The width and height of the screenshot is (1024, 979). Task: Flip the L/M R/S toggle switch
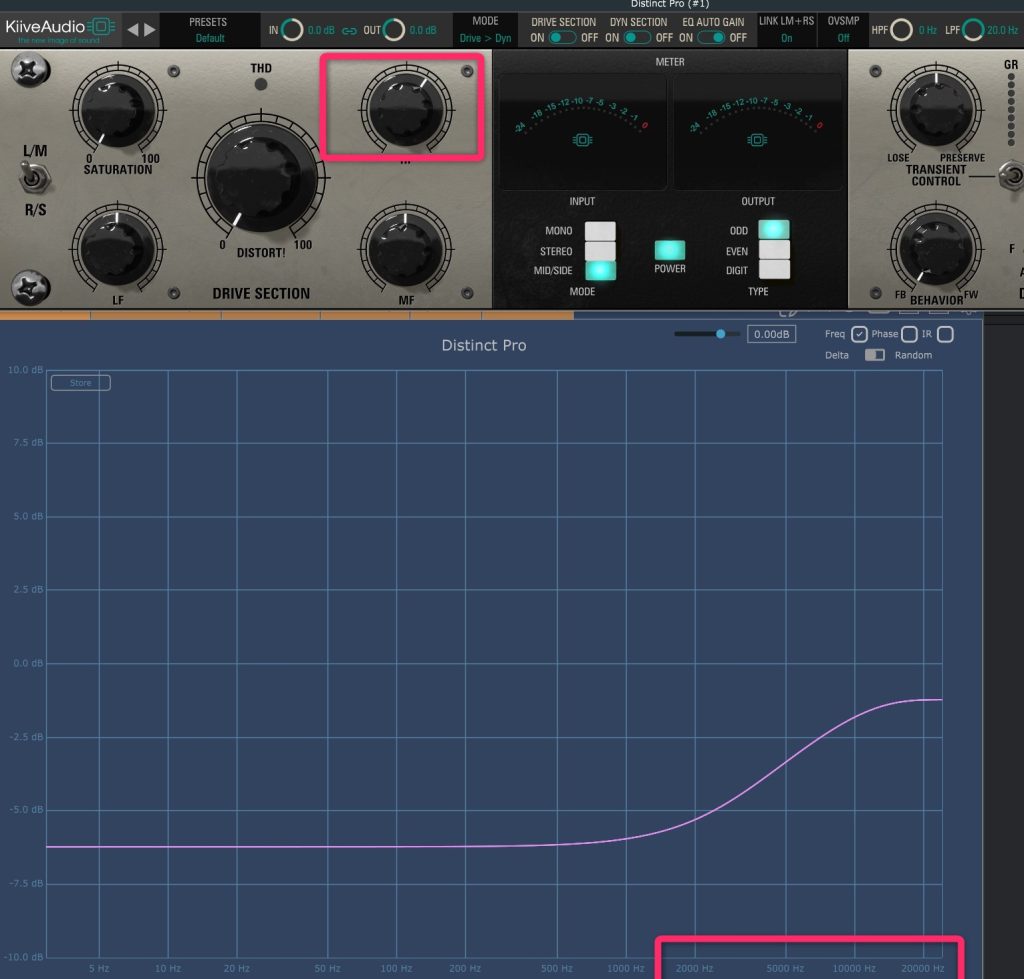pyautogui.click(x=34, y=180)
